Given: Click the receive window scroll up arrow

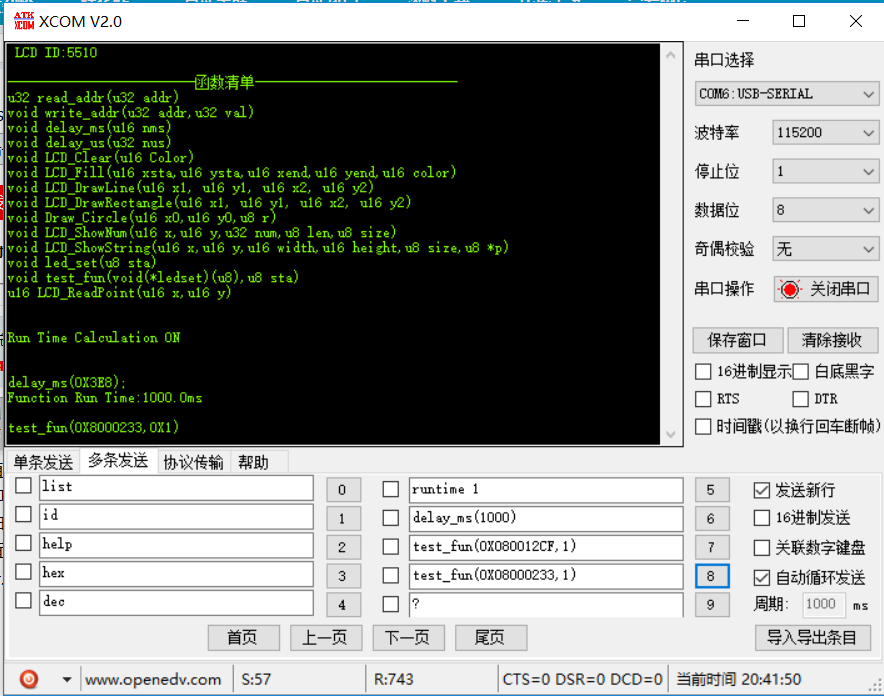Looking at the screenshot, I should pyautogui.click(x=670, y=55).
